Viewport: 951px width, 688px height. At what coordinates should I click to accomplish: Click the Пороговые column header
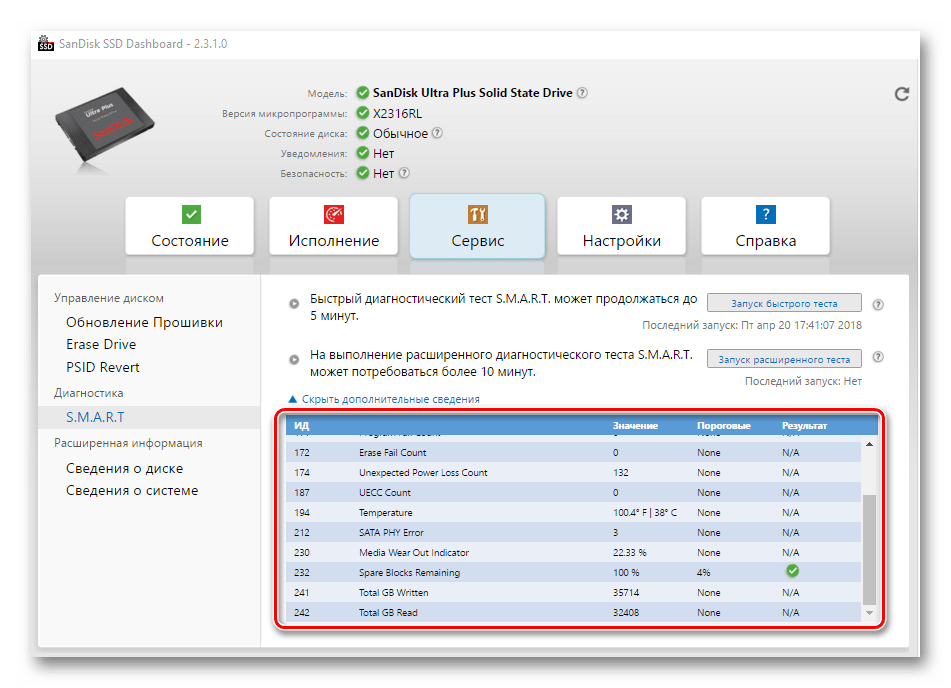coord(724,425)
